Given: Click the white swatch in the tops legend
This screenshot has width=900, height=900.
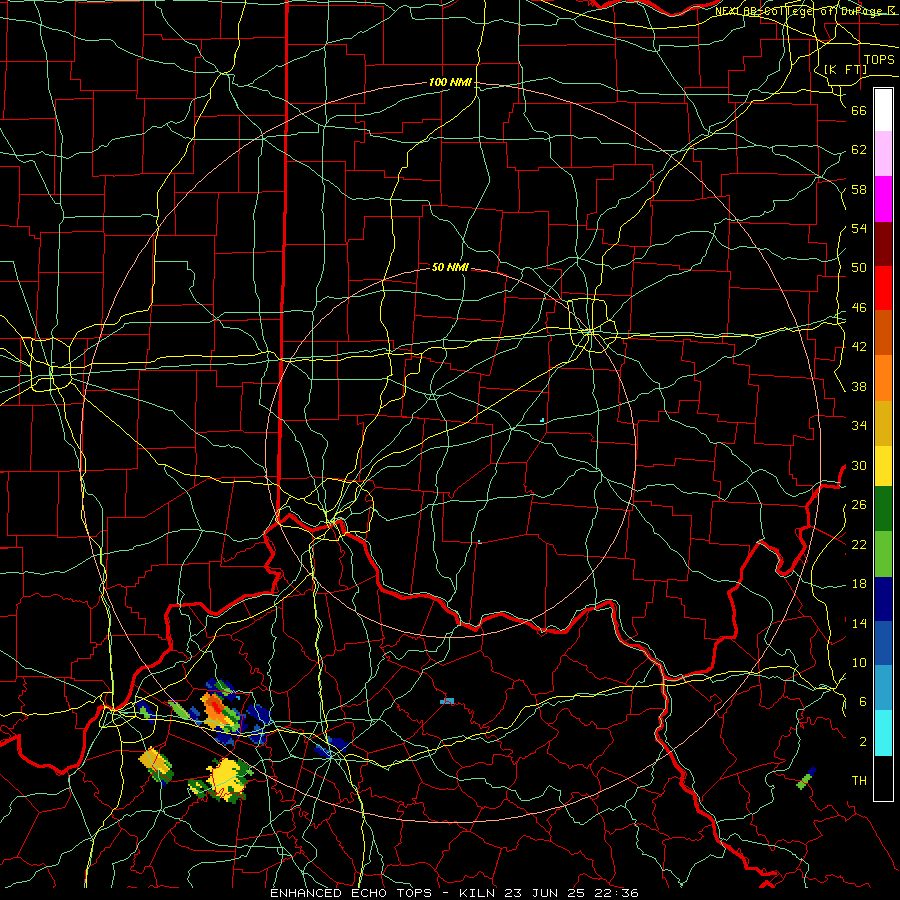Looking at the screenshot, I should [x=883, y=110].
